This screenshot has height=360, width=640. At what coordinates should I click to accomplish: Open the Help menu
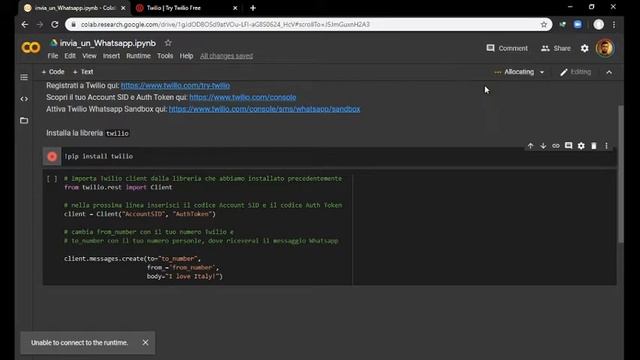[x=186, y=56]
